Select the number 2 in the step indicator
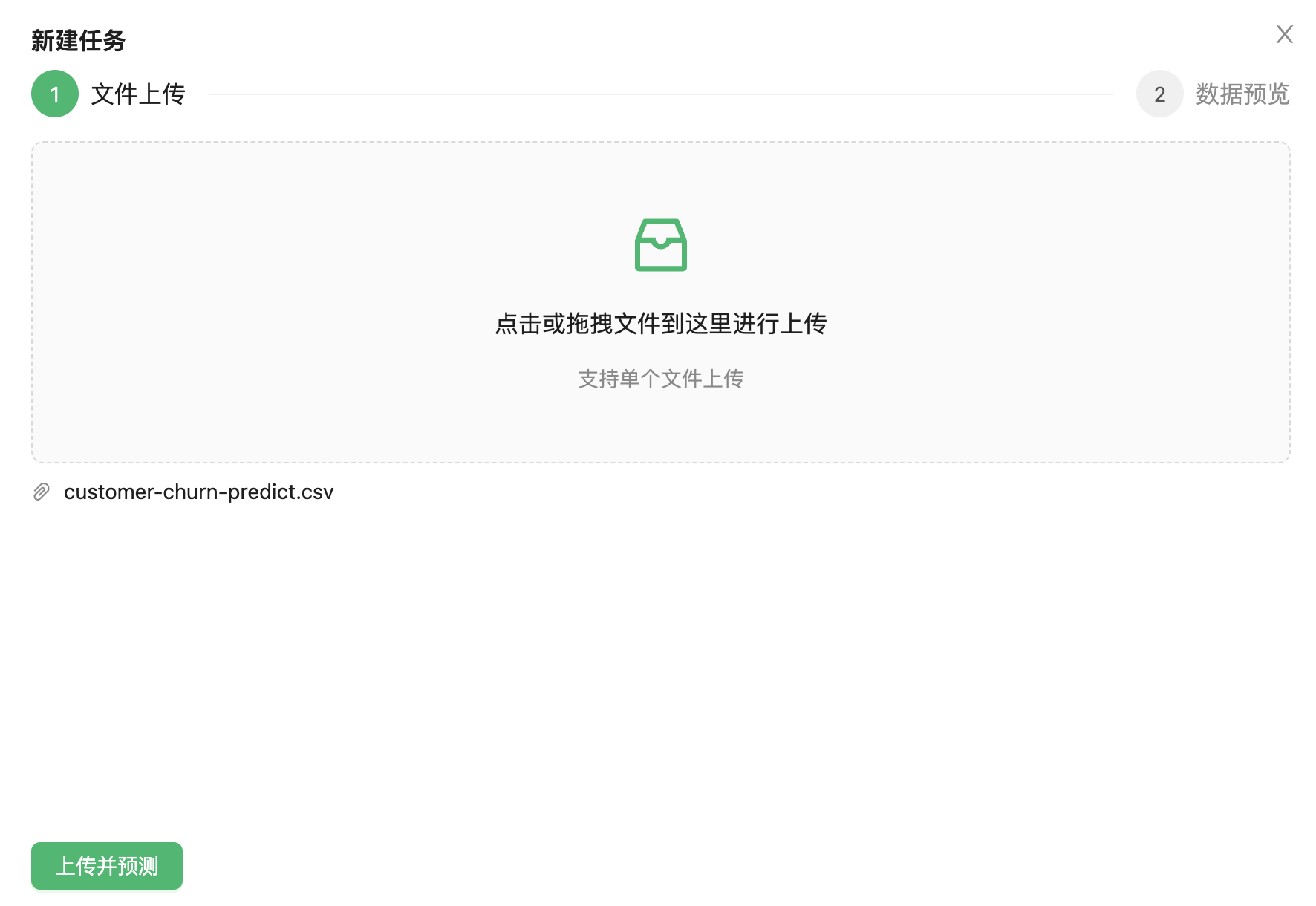This screenshot has width=1316, height=906. pos(1159,94)
